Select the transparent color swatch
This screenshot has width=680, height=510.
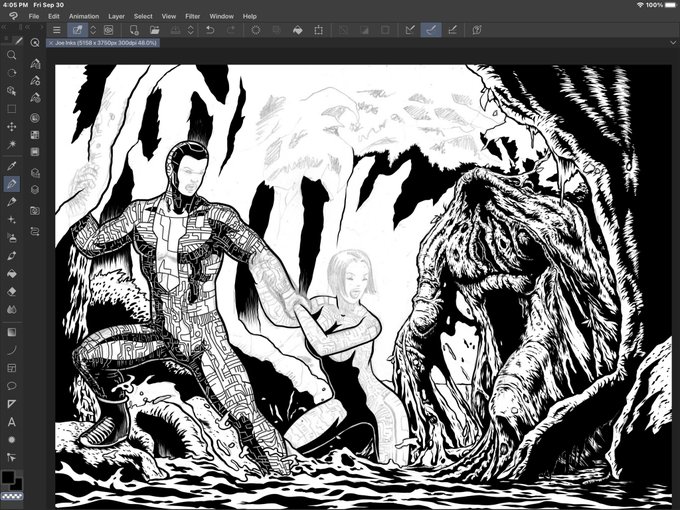(11, 496)
